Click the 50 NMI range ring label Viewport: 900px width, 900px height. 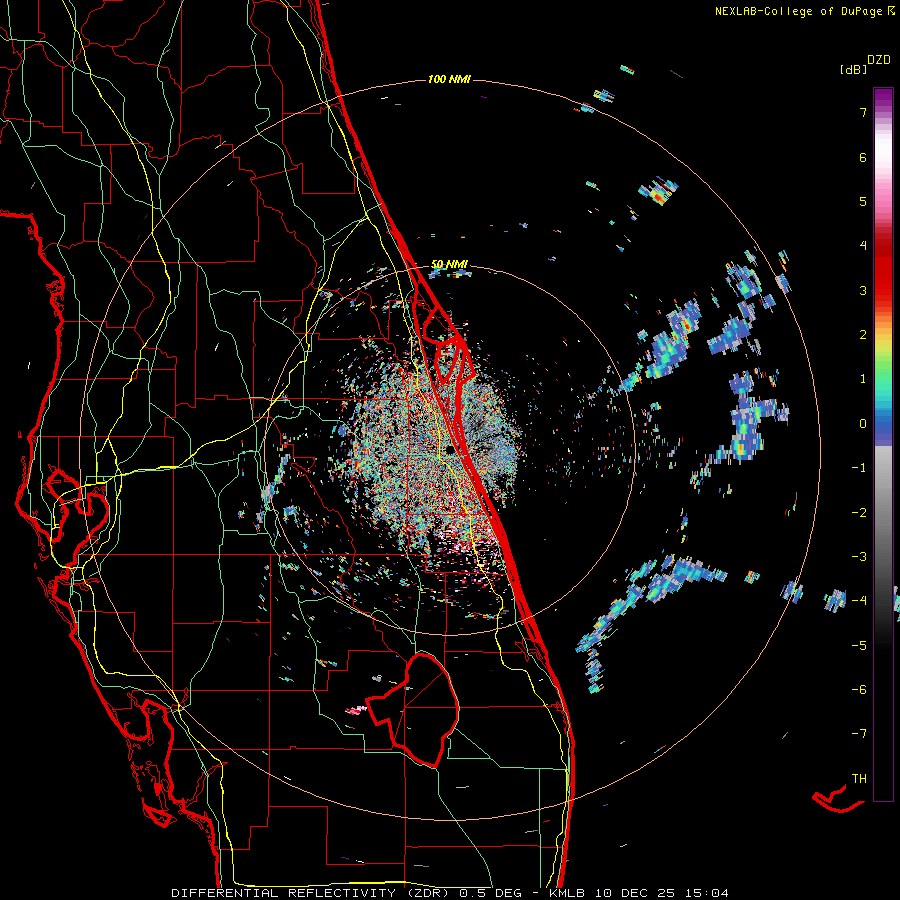click(x=449, y=265)
